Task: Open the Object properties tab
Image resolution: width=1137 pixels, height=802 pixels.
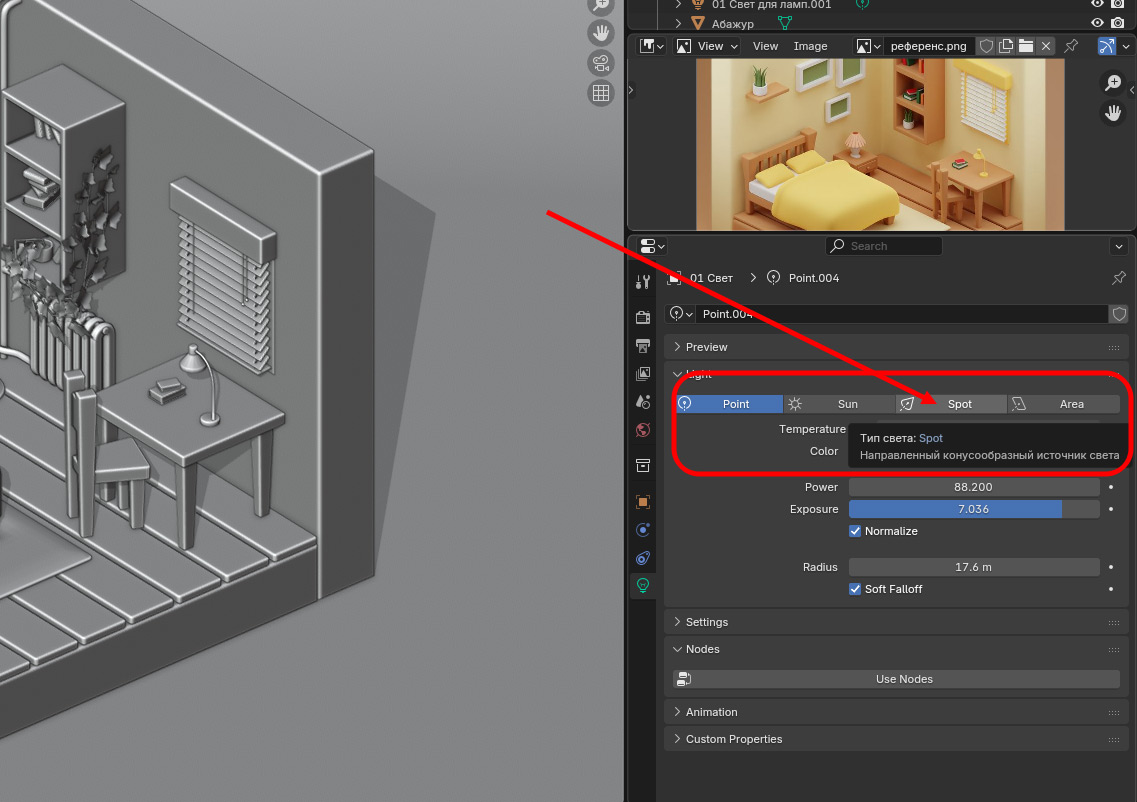Action: pyautogui.click(x=643, y=502)
